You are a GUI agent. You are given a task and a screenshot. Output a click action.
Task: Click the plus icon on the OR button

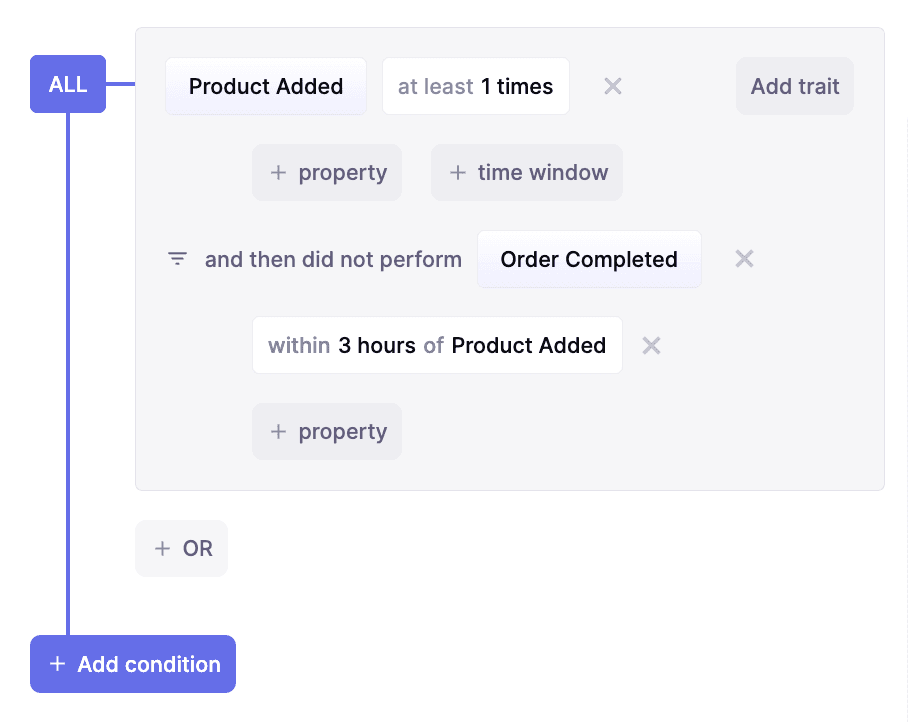coord(162,548)
